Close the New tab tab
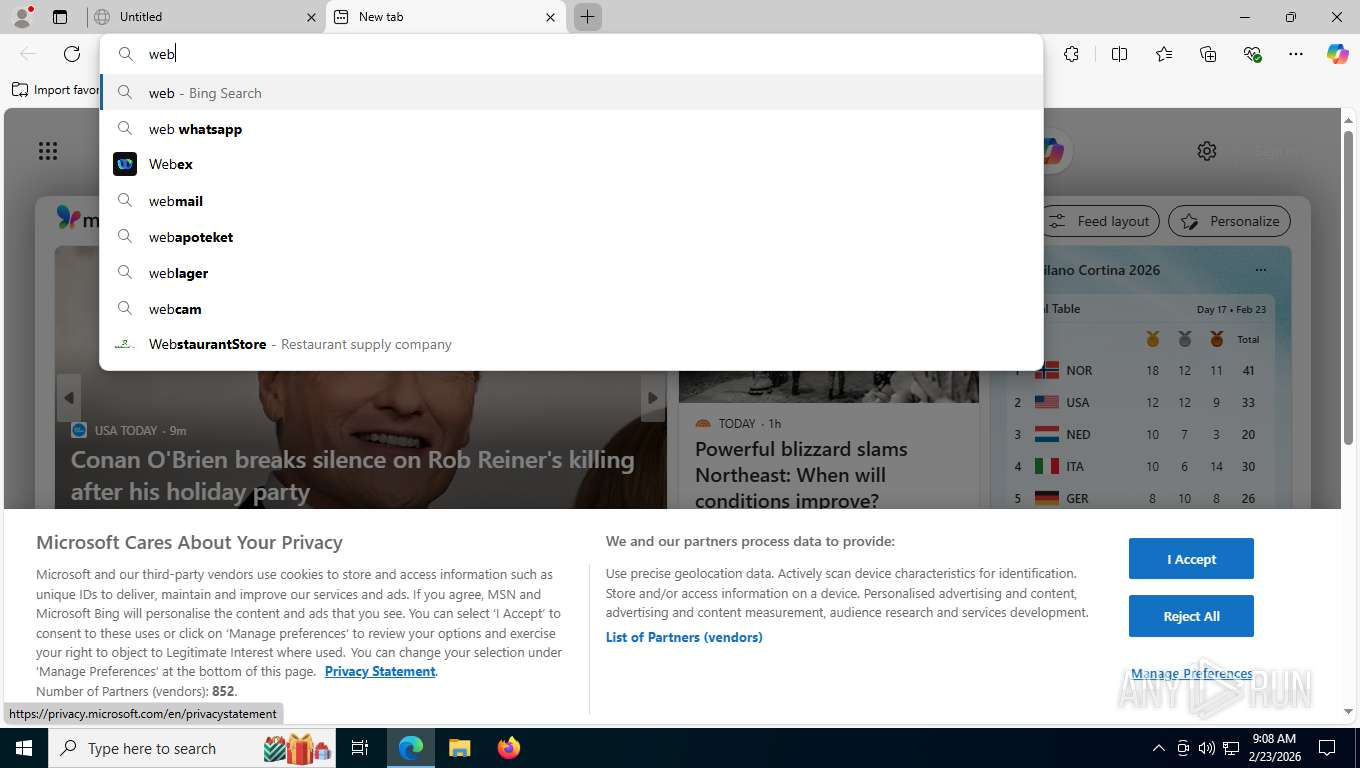 pos(550,17)
